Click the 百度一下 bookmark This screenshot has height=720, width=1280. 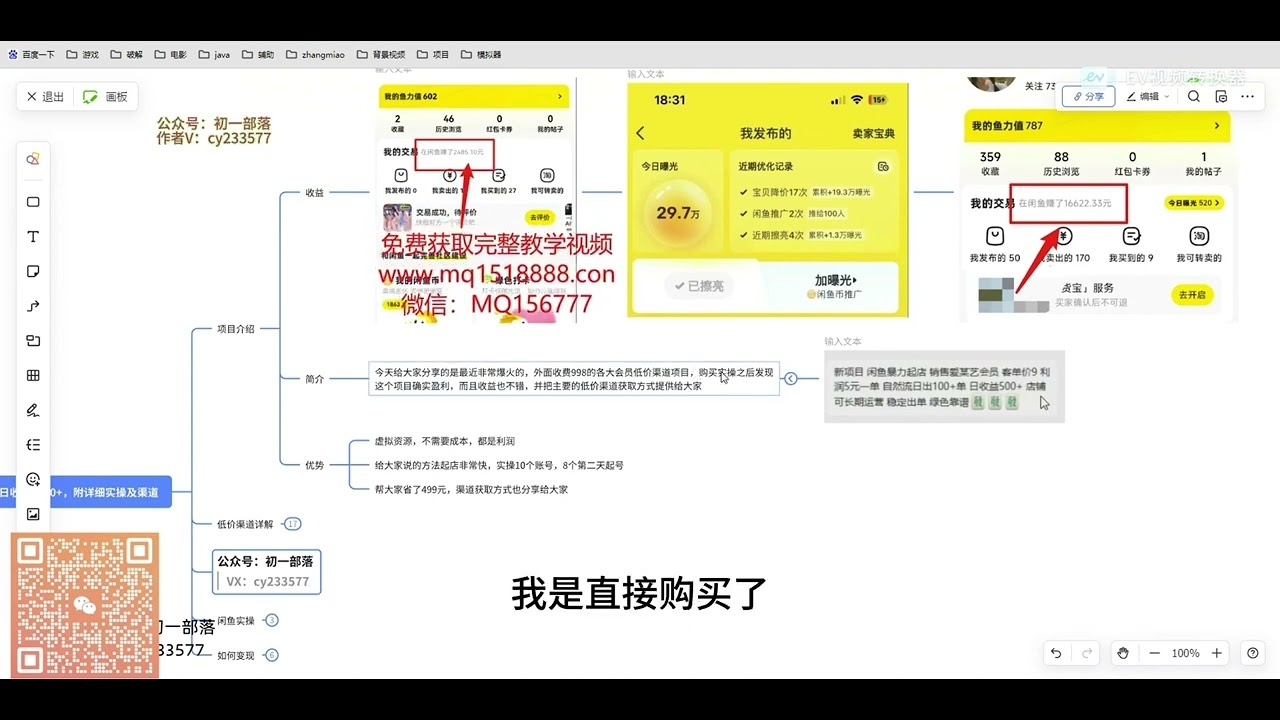(x=31, y=54)
